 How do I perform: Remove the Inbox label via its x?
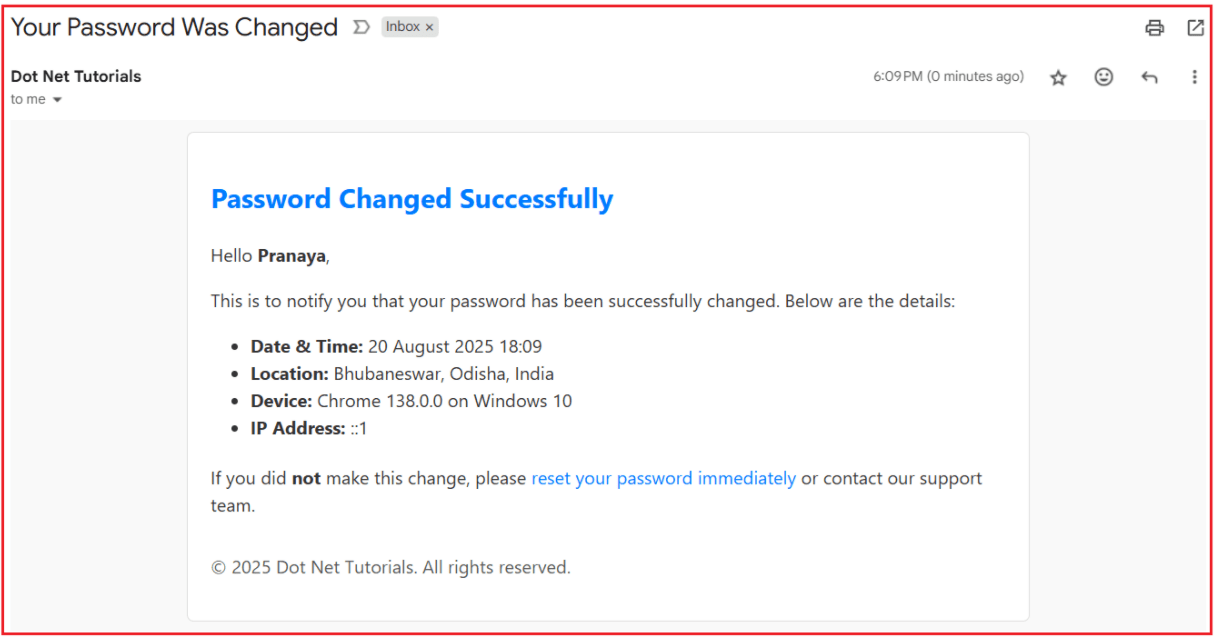pos(430,28)
